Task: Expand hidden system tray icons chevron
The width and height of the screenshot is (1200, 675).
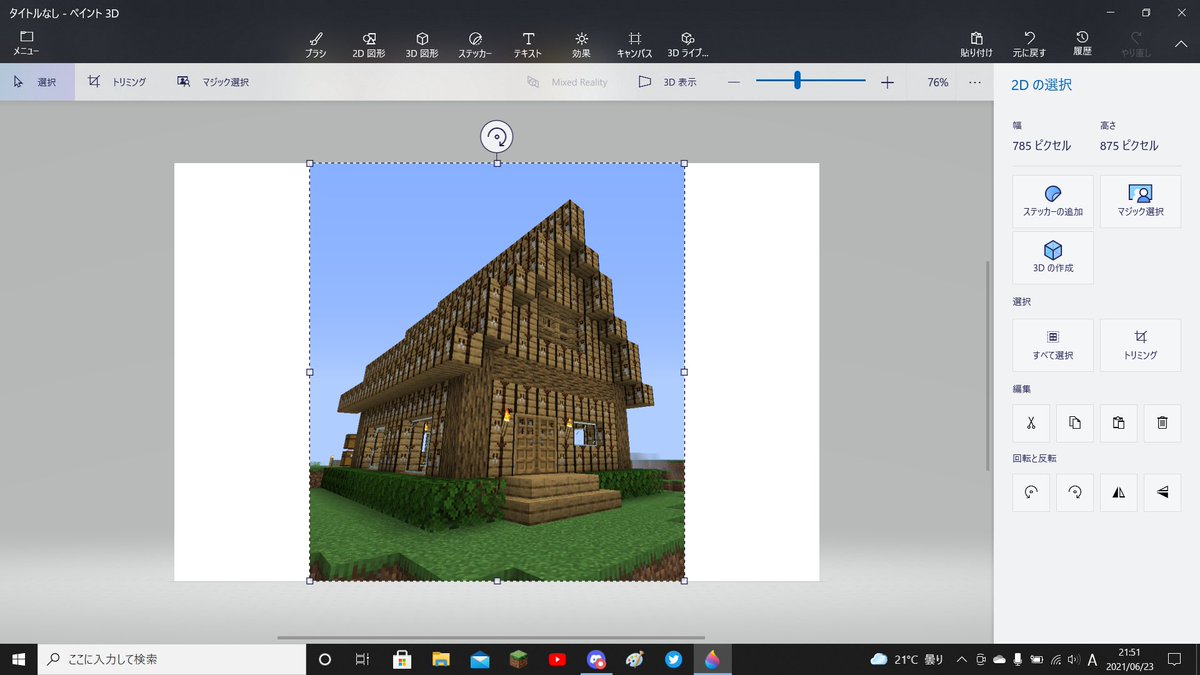Action: click(x=962, y=659)
